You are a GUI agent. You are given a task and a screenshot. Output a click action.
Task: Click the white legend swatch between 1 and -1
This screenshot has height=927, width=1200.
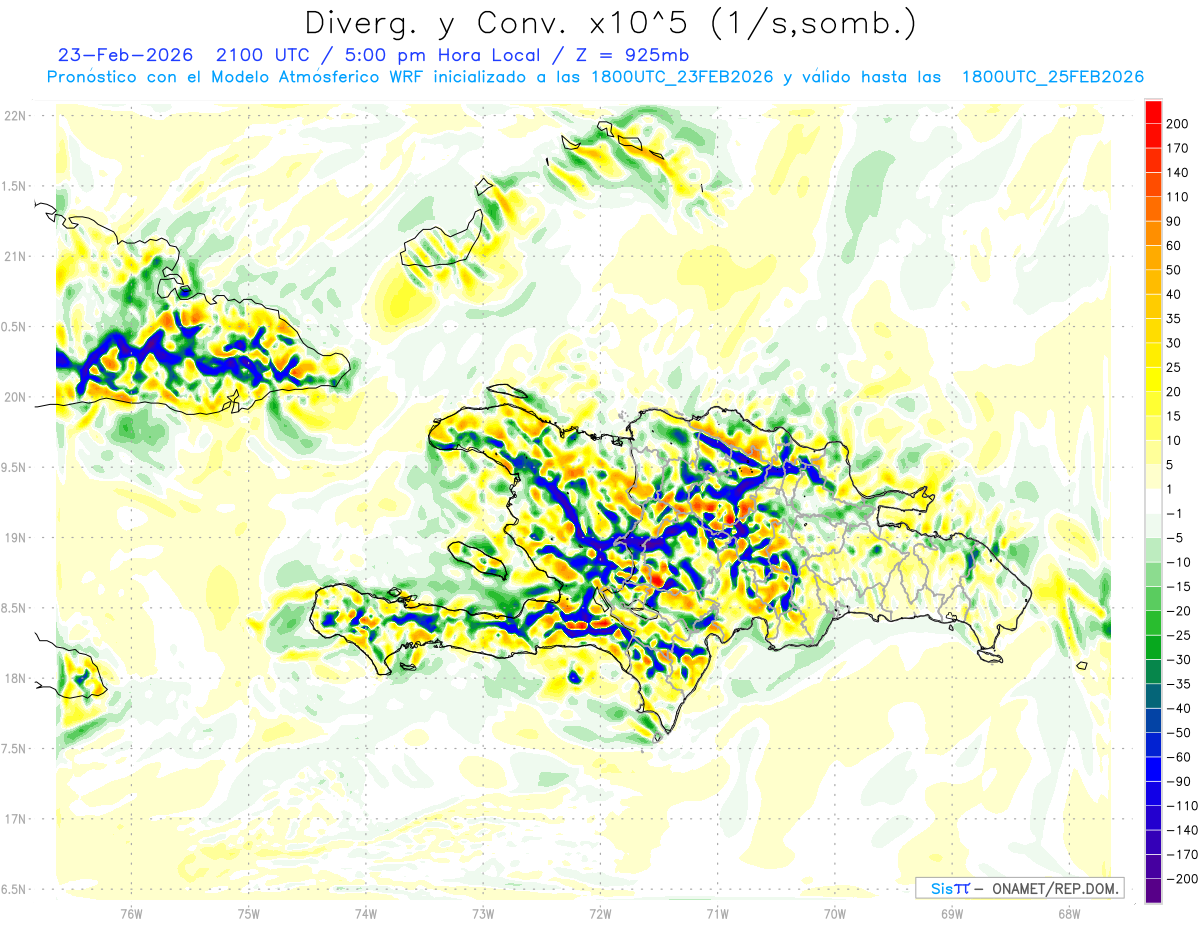pos(1153,501)
